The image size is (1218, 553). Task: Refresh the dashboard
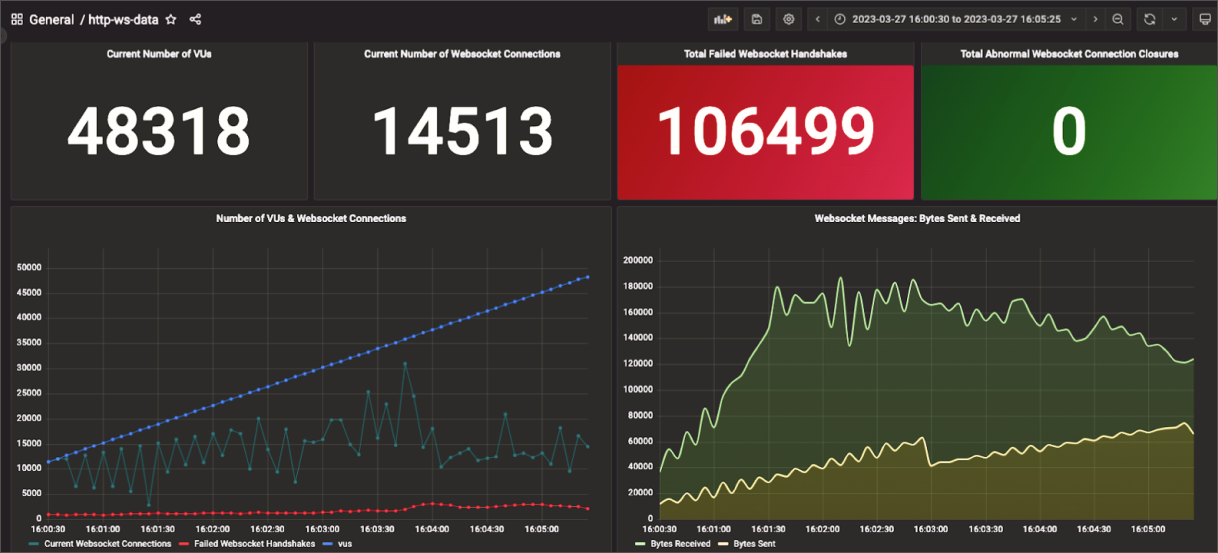[1150, 19]
